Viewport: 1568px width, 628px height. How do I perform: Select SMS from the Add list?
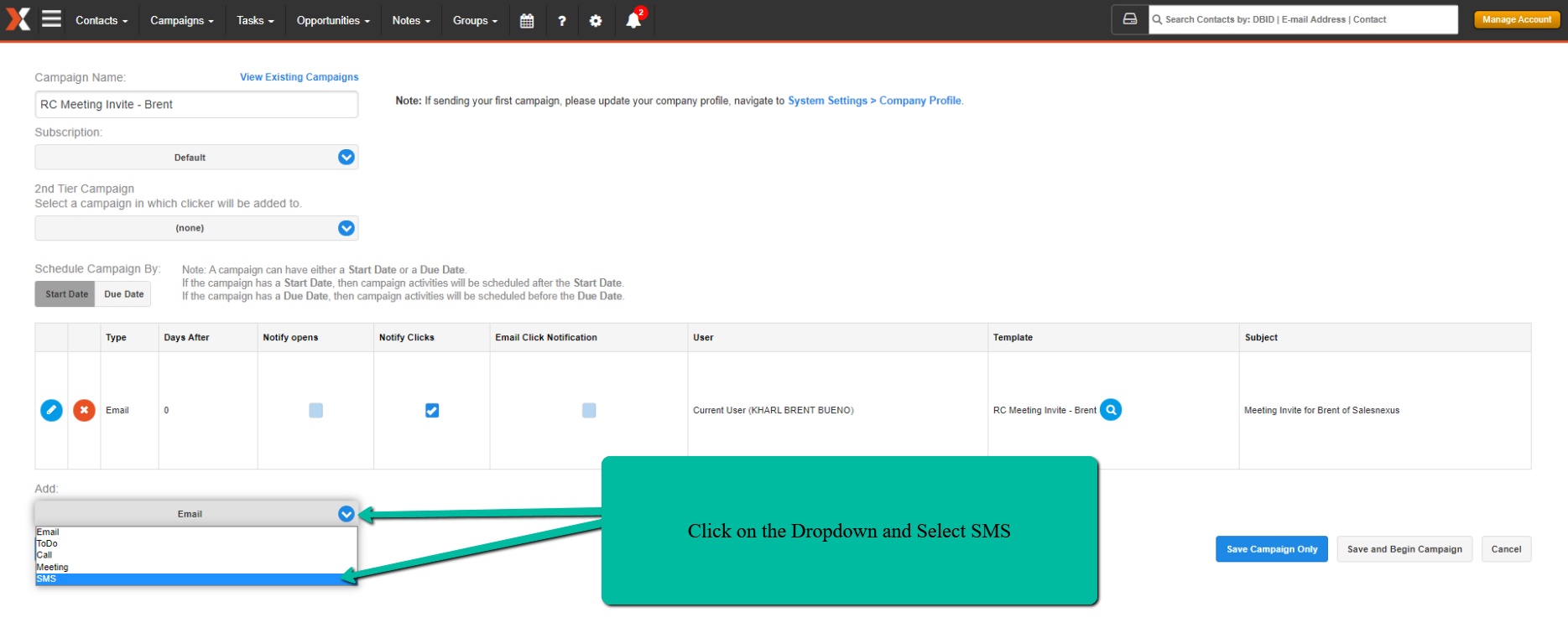coord(196,579)
